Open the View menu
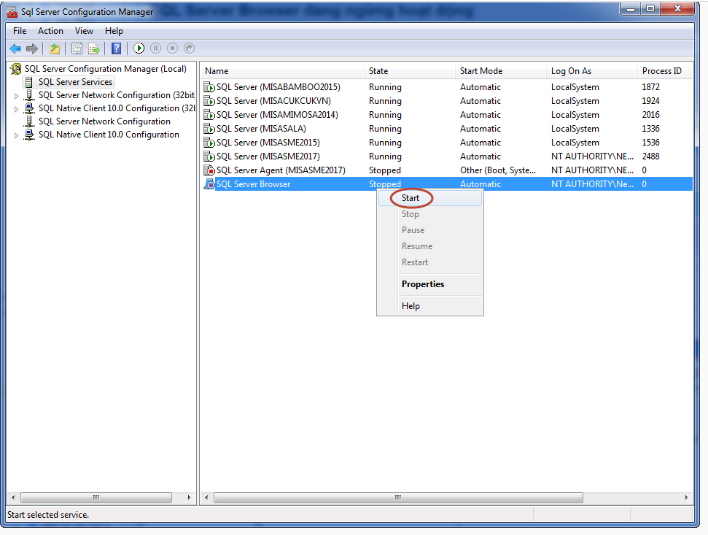The width and height of the screenshot is (708, 535). point(84,31)
